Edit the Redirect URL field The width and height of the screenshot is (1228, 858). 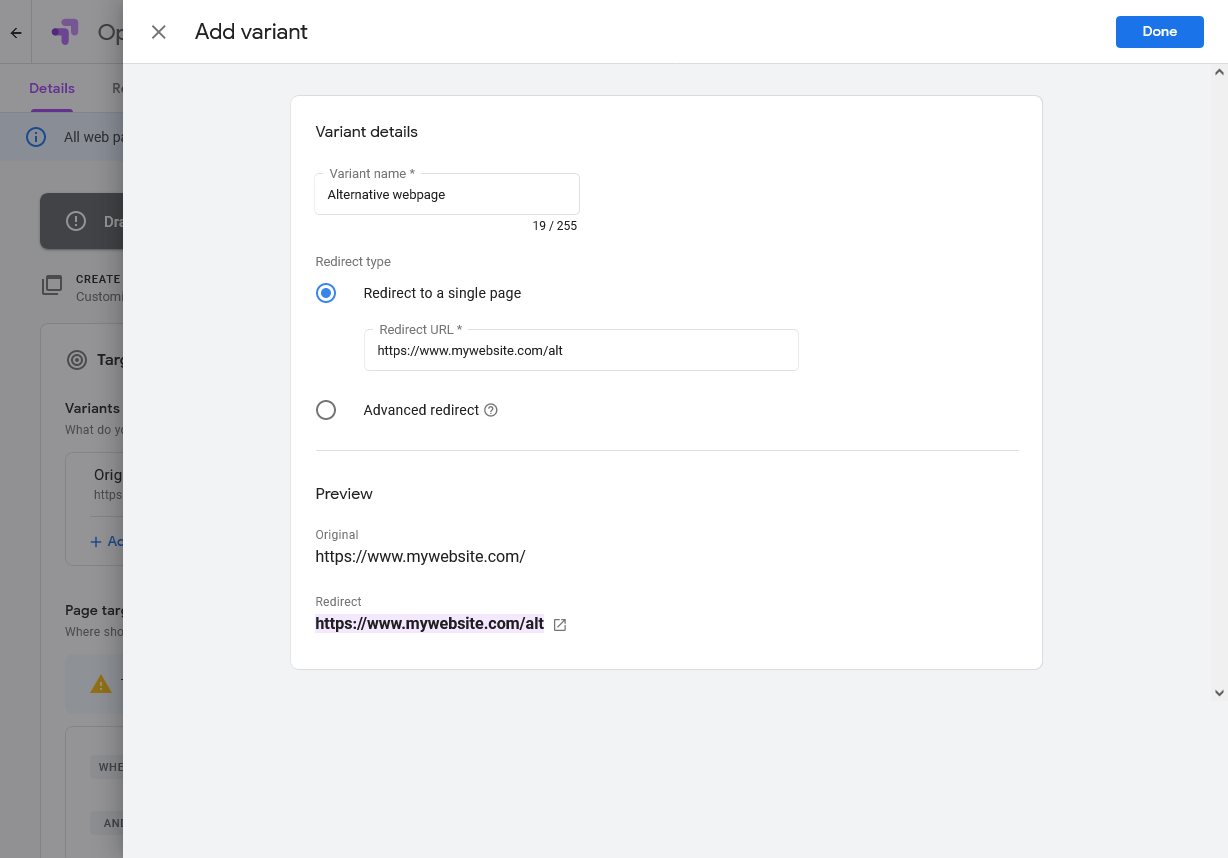581,350
